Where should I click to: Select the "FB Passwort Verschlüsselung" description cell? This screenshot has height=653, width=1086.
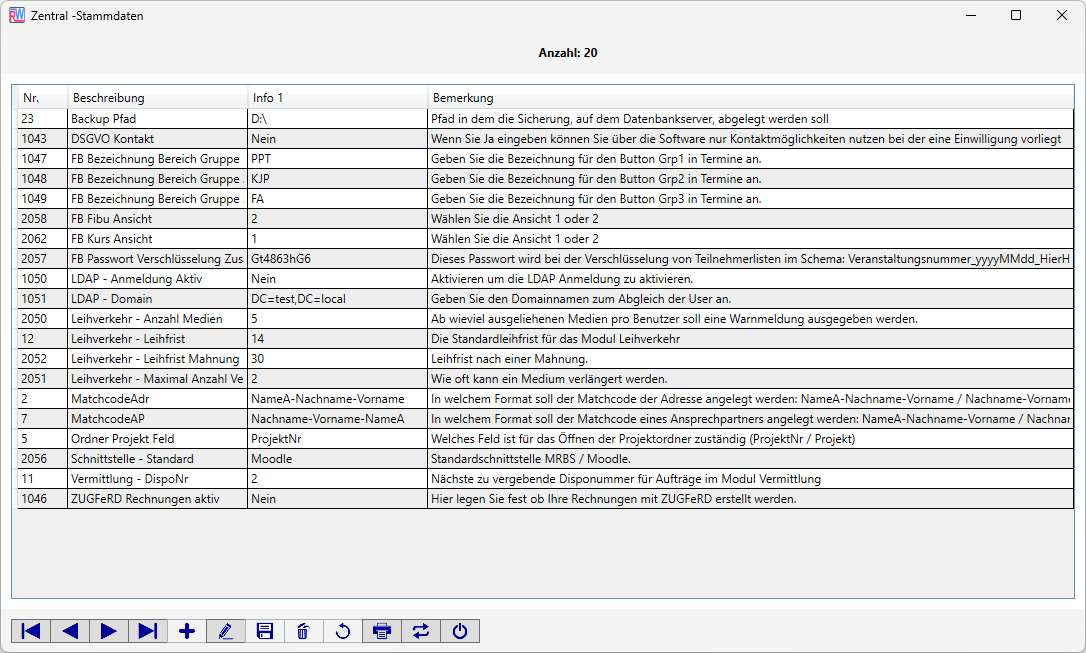click(157, 259)
